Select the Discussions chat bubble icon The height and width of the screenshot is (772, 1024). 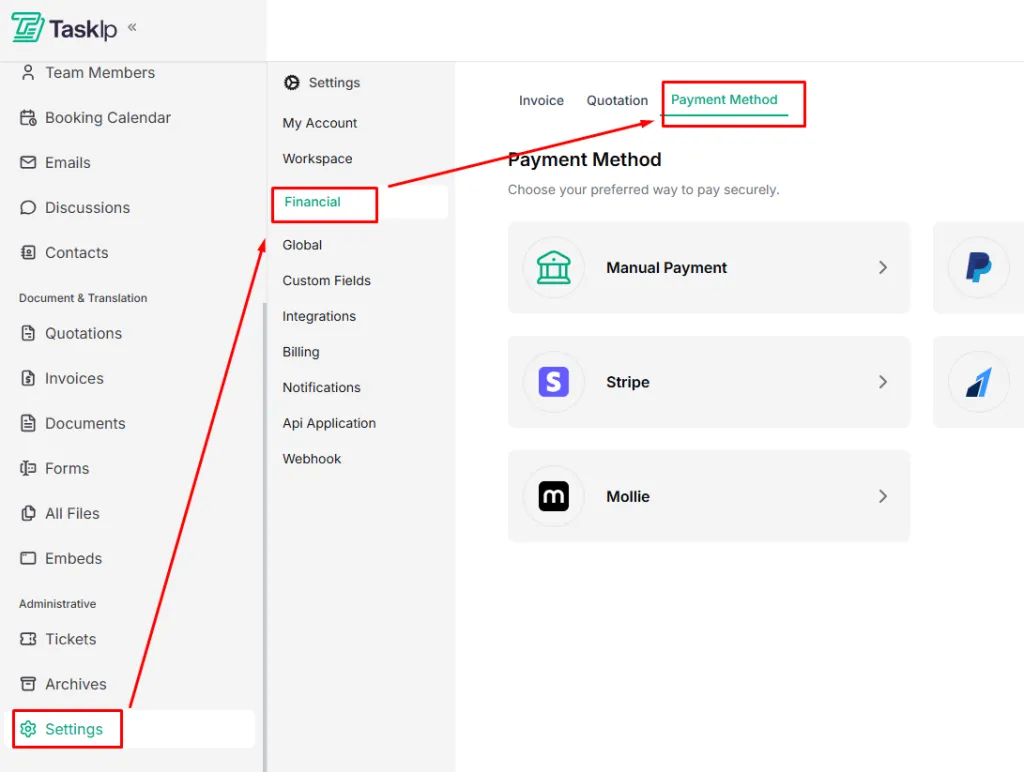click(x=28, y=208)
